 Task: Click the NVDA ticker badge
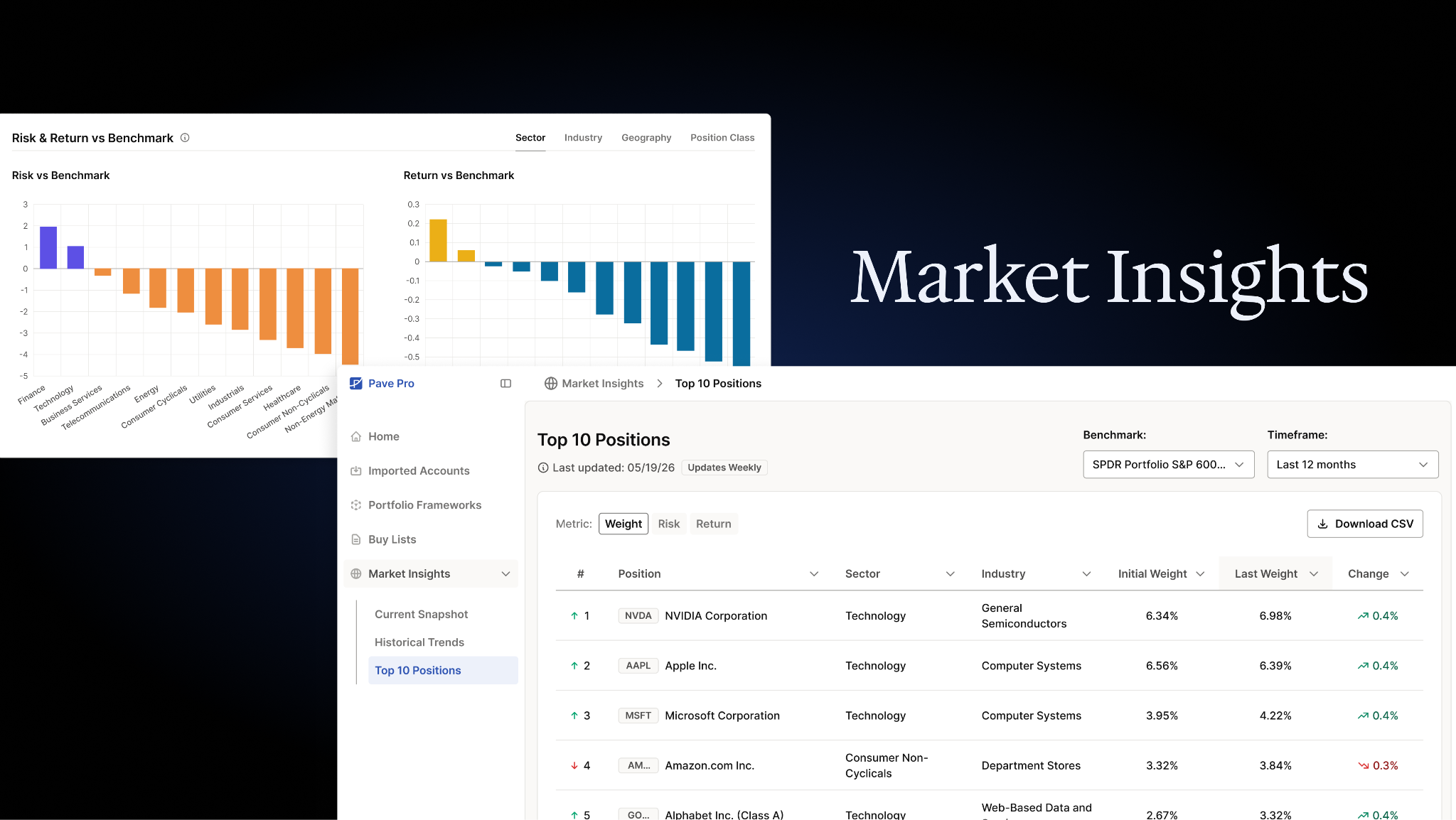[x=638, y=615]
